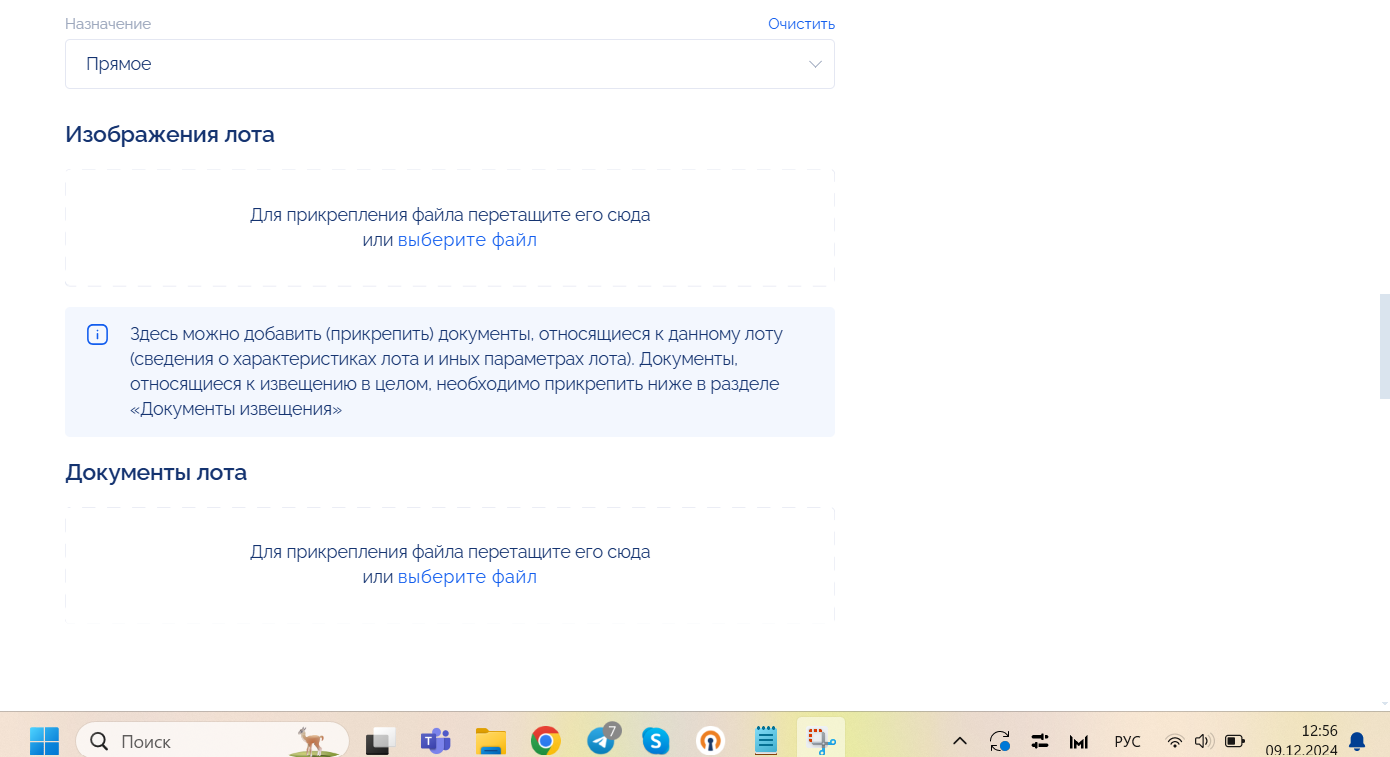Click выберите файл under Документы лота
Screen dimensions: 1390x757
click(467, 577)
